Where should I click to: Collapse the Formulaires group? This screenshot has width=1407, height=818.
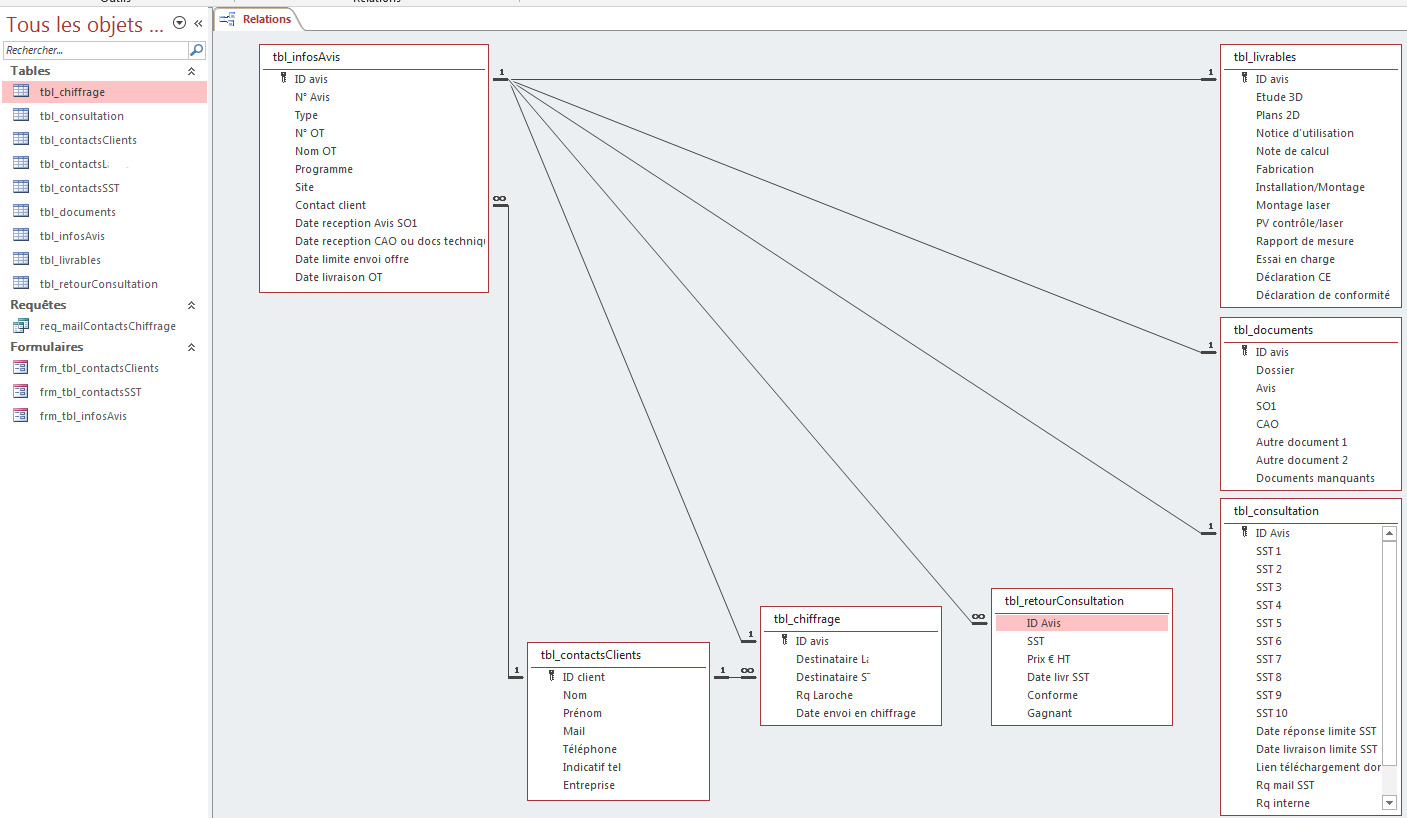click(192, 347)
